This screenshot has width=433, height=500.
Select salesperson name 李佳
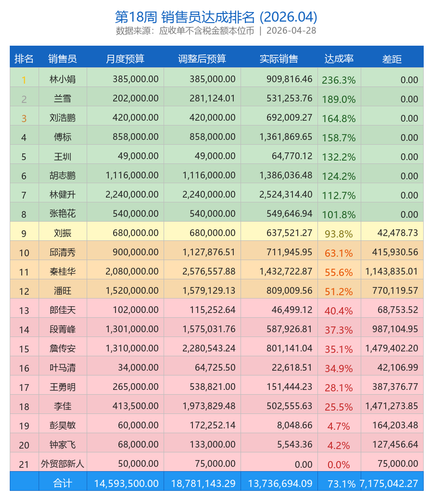62,406
